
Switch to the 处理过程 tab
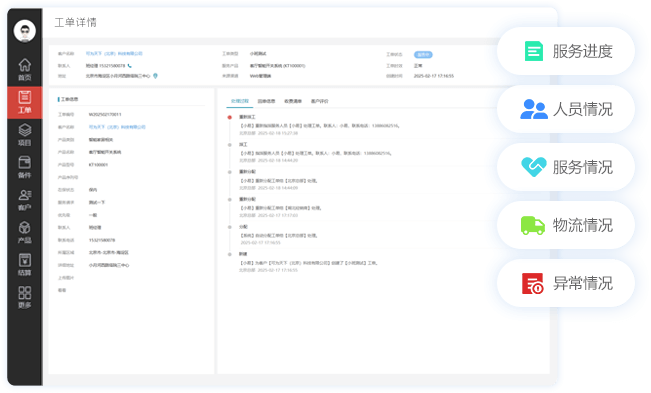tap(240, 101)
